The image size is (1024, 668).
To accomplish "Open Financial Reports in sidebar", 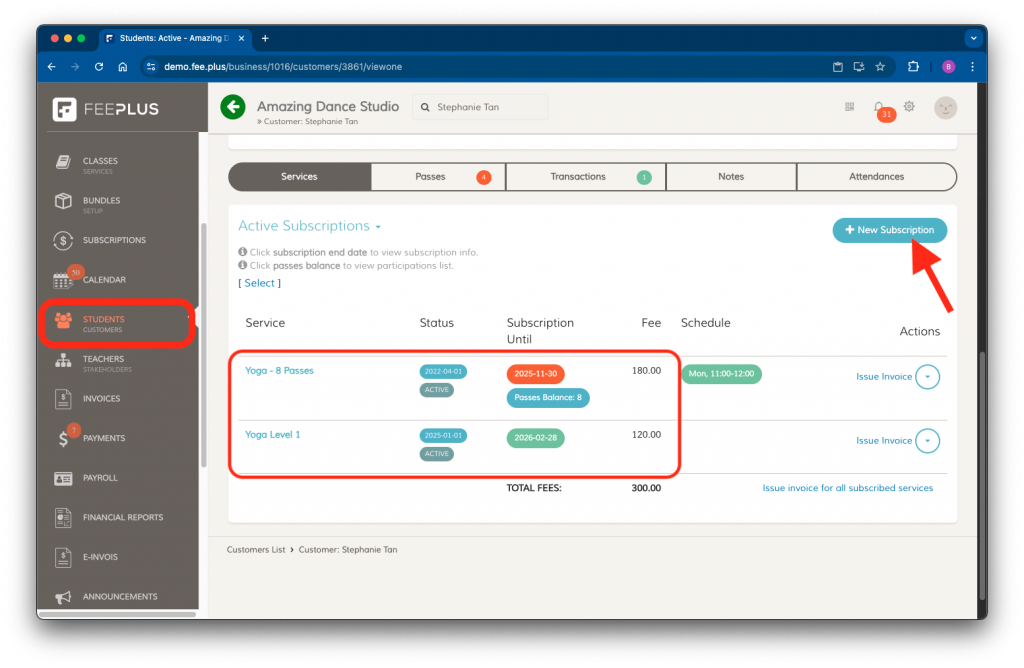I will 122,517.
